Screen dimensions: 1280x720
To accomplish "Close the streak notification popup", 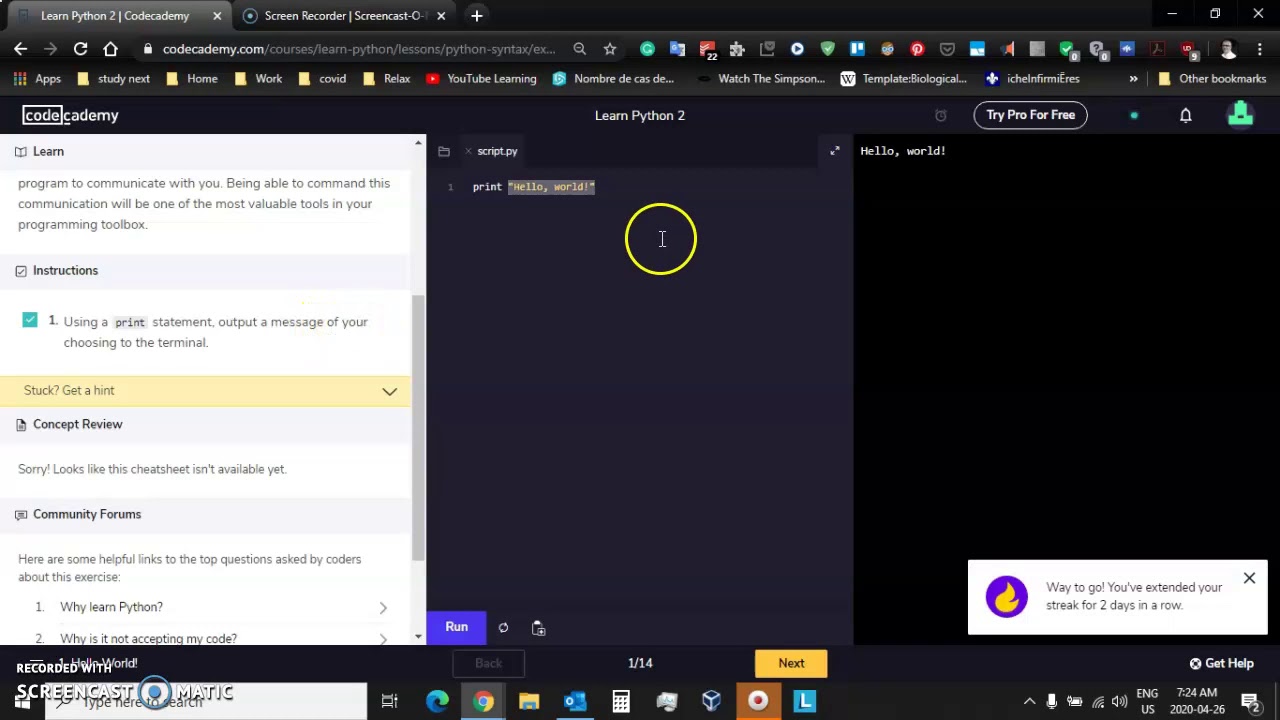I will [x=1249, y=578].
